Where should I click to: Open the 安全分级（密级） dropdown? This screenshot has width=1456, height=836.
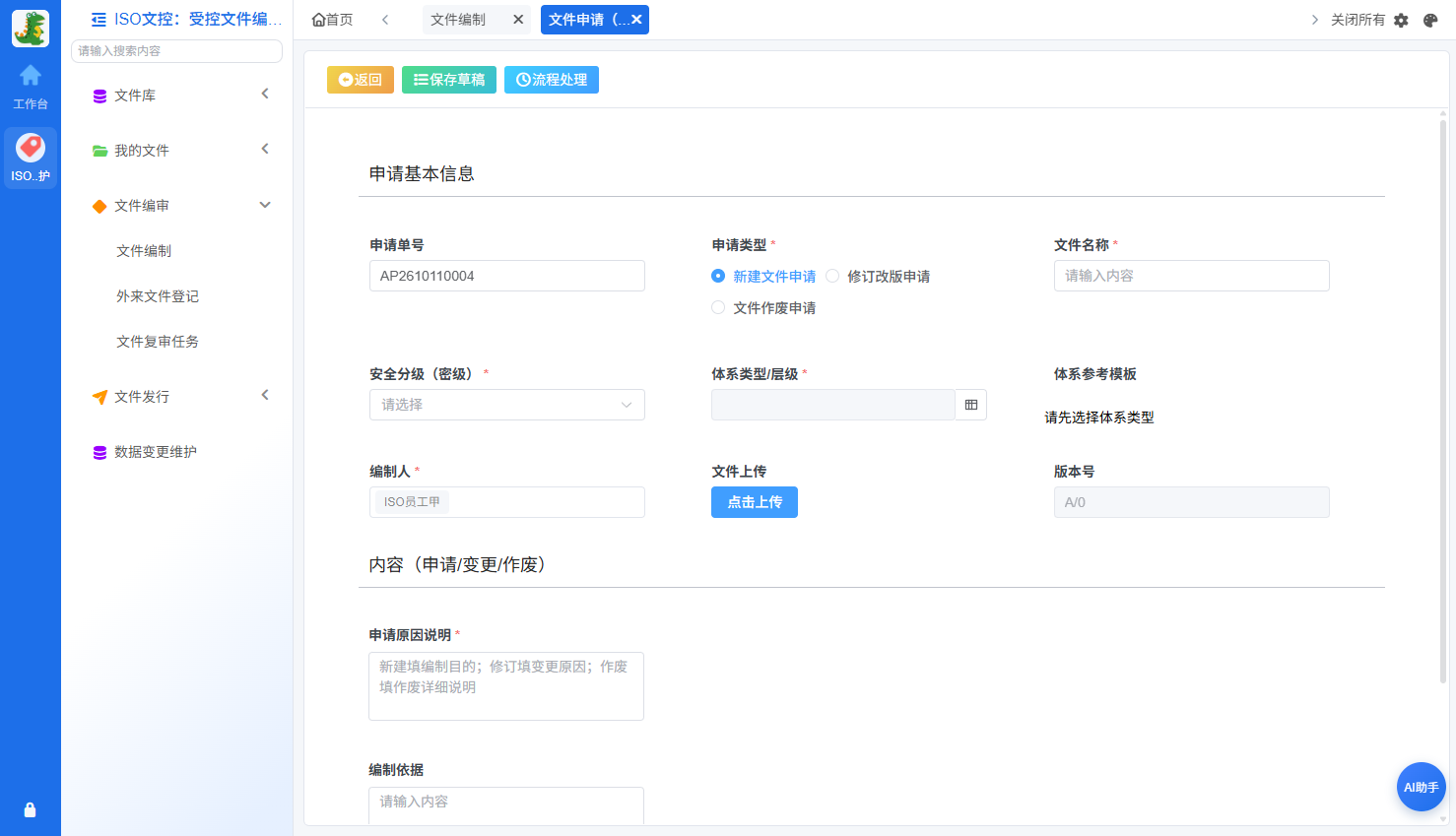coord(507,405)
